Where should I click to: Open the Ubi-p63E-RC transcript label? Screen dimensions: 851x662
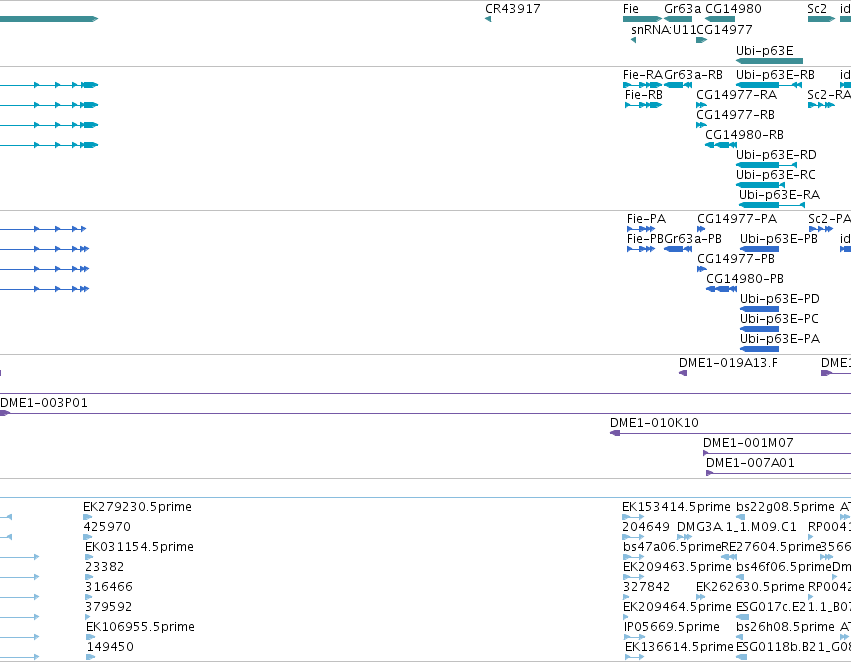point(776,175)
